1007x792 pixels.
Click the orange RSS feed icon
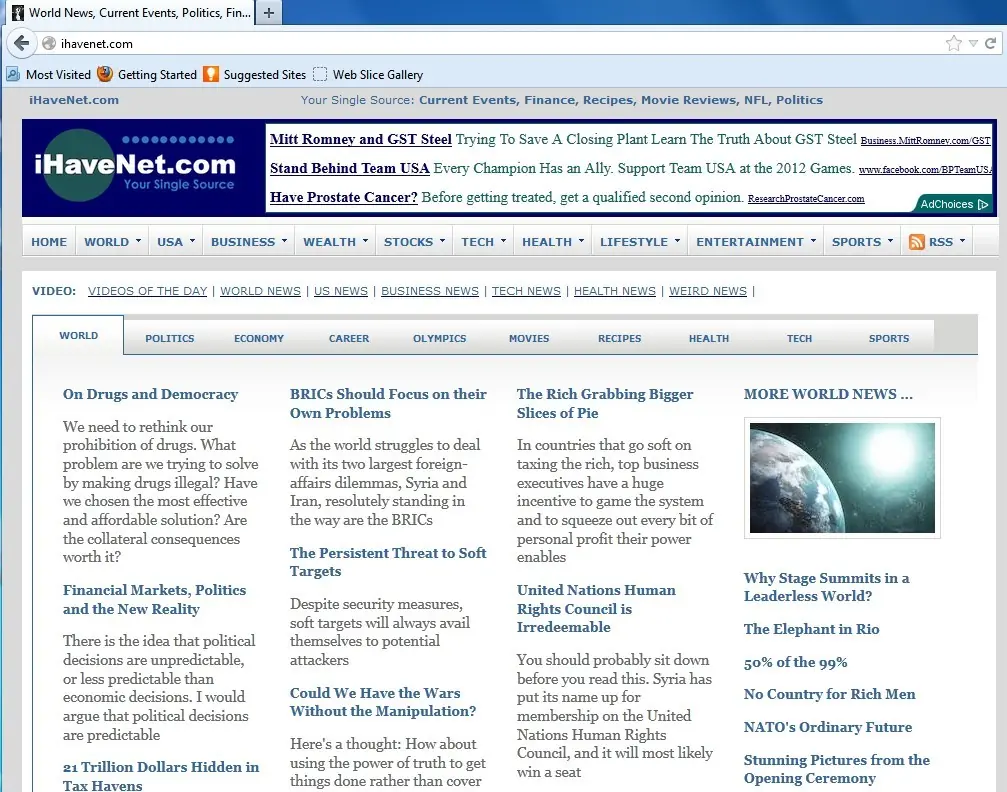click(x=916, y=242)
